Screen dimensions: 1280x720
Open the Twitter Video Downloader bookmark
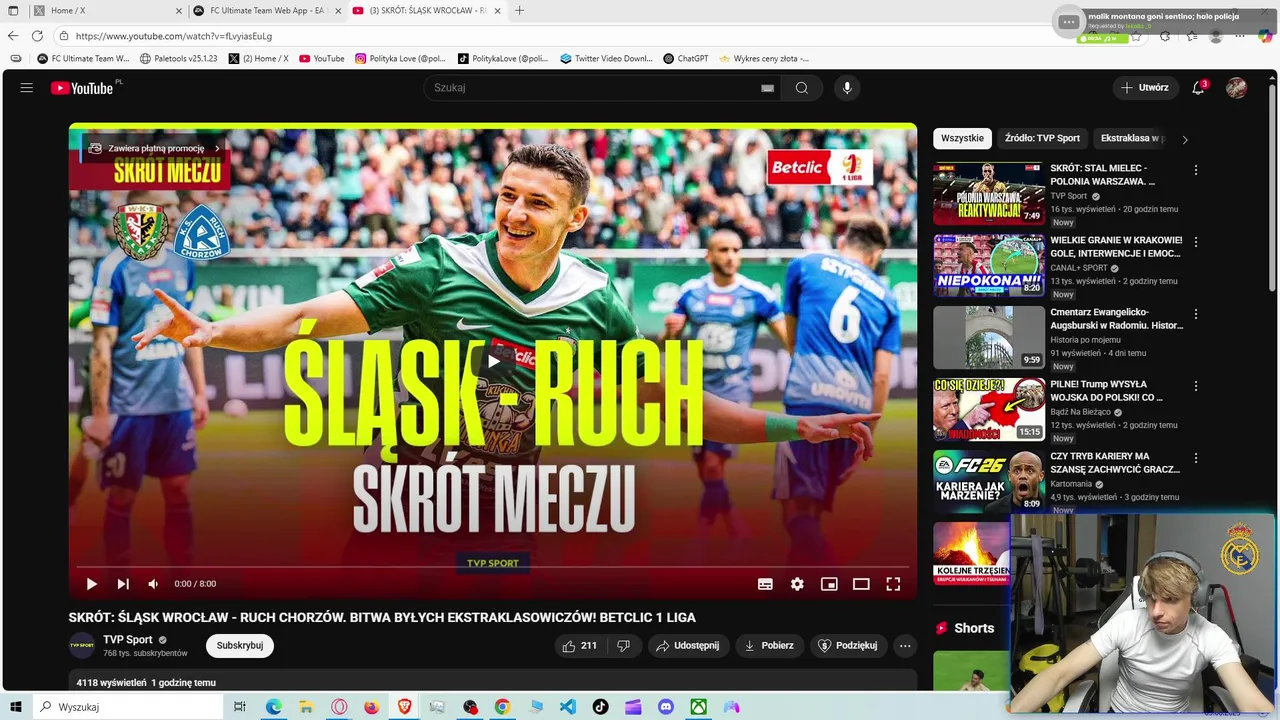point(607,59)
